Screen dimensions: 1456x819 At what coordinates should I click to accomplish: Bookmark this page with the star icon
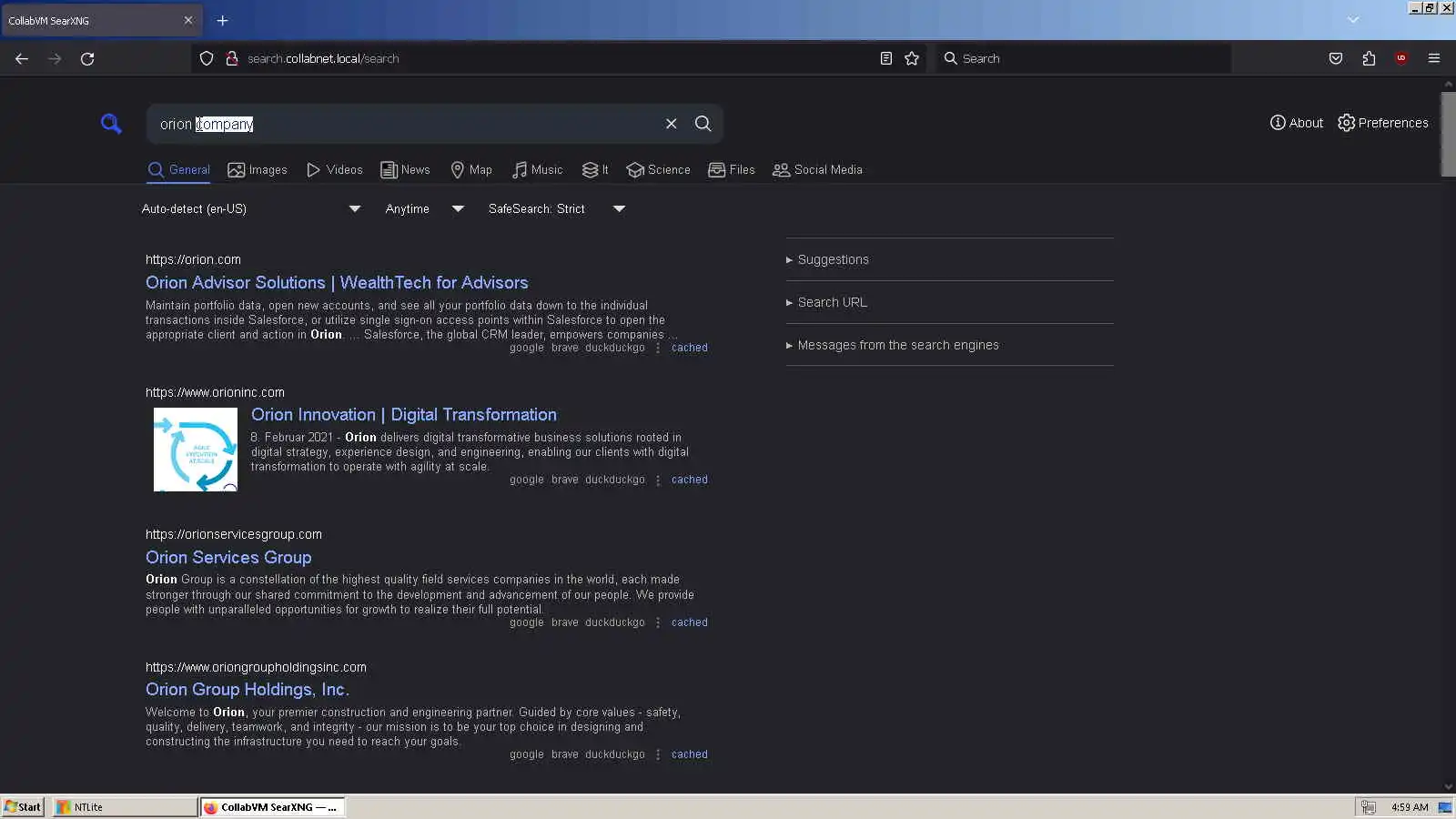(x=912, y=58)
